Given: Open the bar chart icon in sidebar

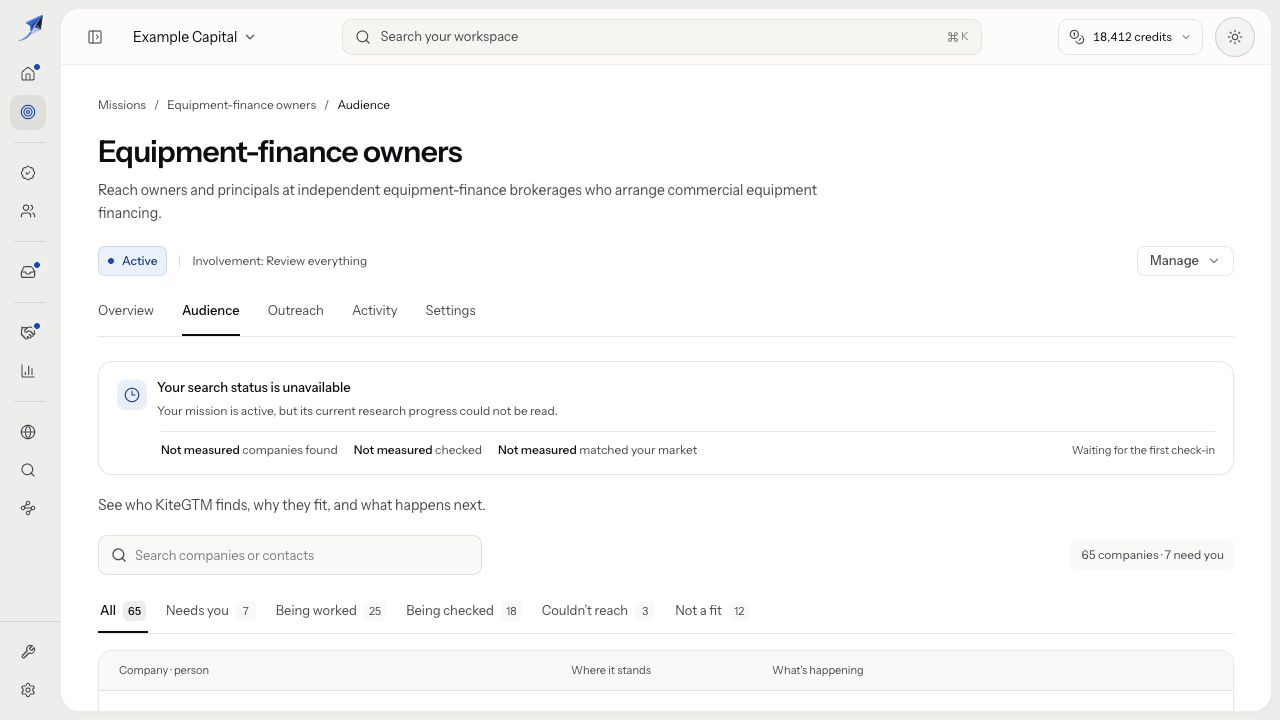Looking at the screenshot, I should click(28, 371).
